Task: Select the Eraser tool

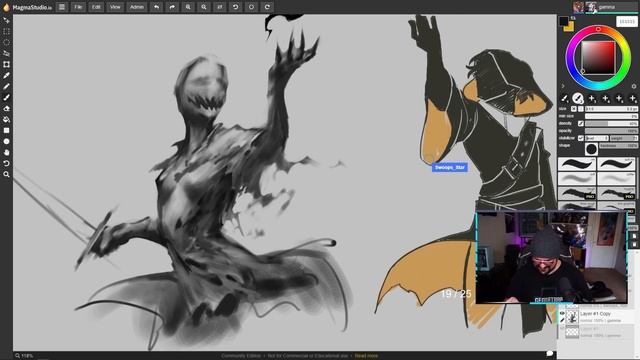Action: click(6, 109)
